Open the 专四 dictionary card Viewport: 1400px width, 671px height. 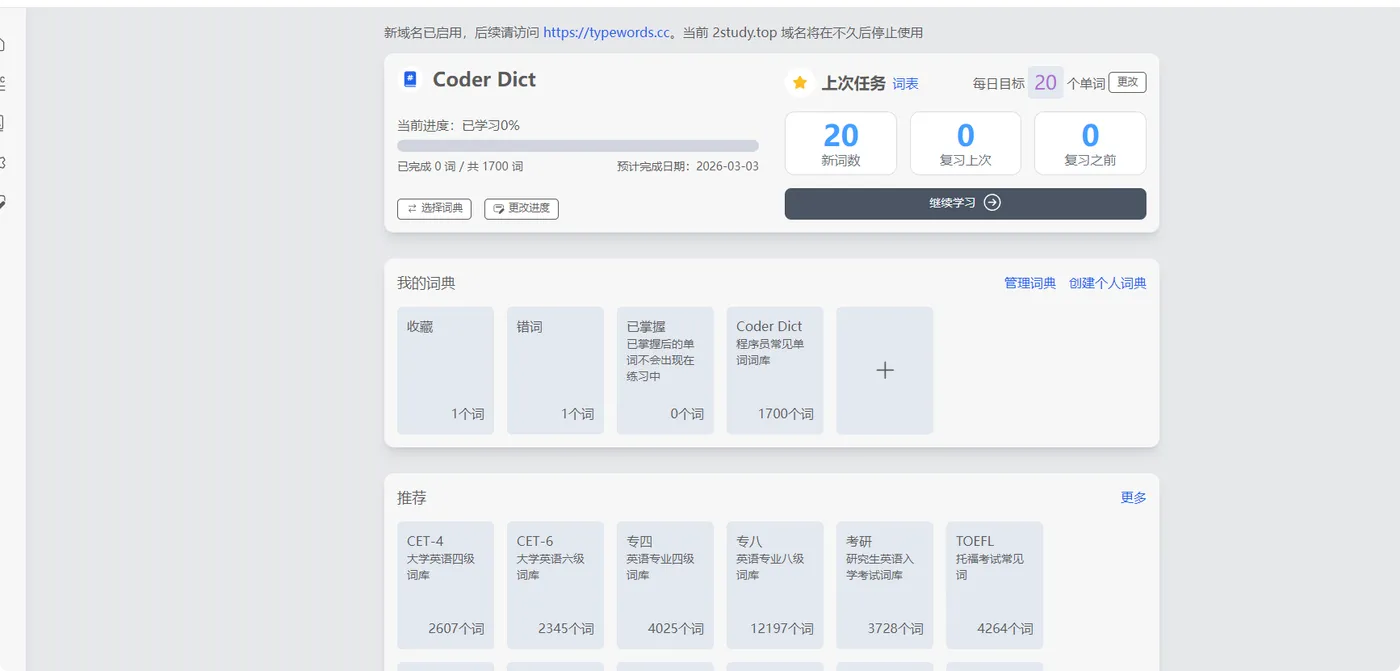(x=665, y=586)
